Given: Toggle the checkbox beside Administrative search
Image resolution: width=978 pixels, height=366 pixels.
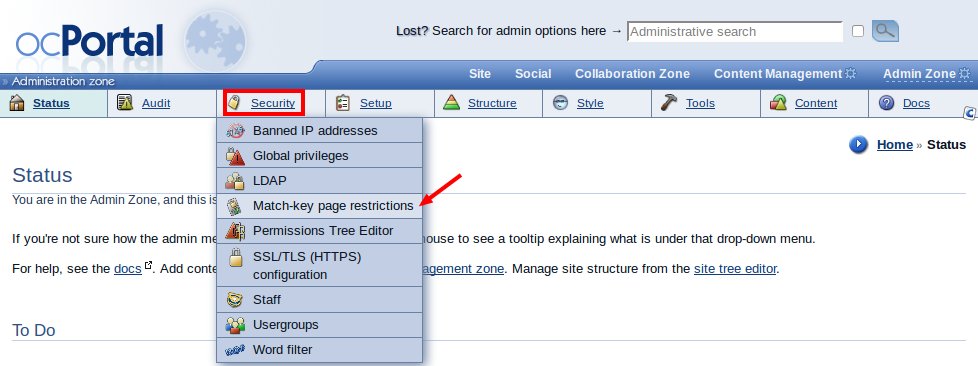Looking at the screenshot, I should tap(858, 31).
